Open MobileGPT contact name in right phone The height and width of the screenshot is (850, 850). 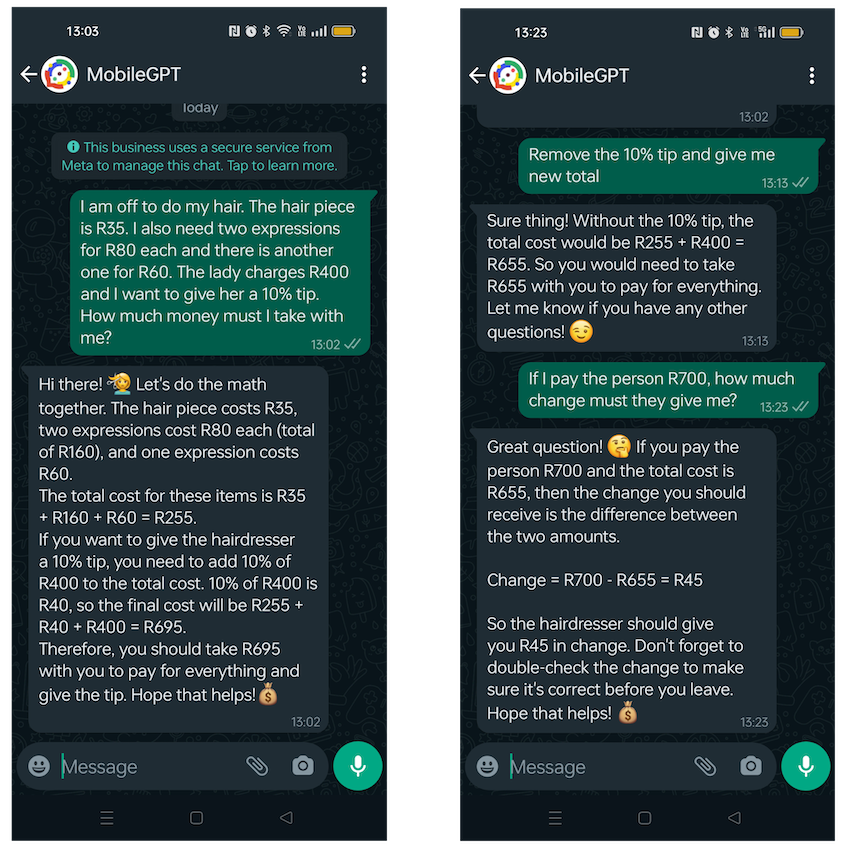coord(582,75)
